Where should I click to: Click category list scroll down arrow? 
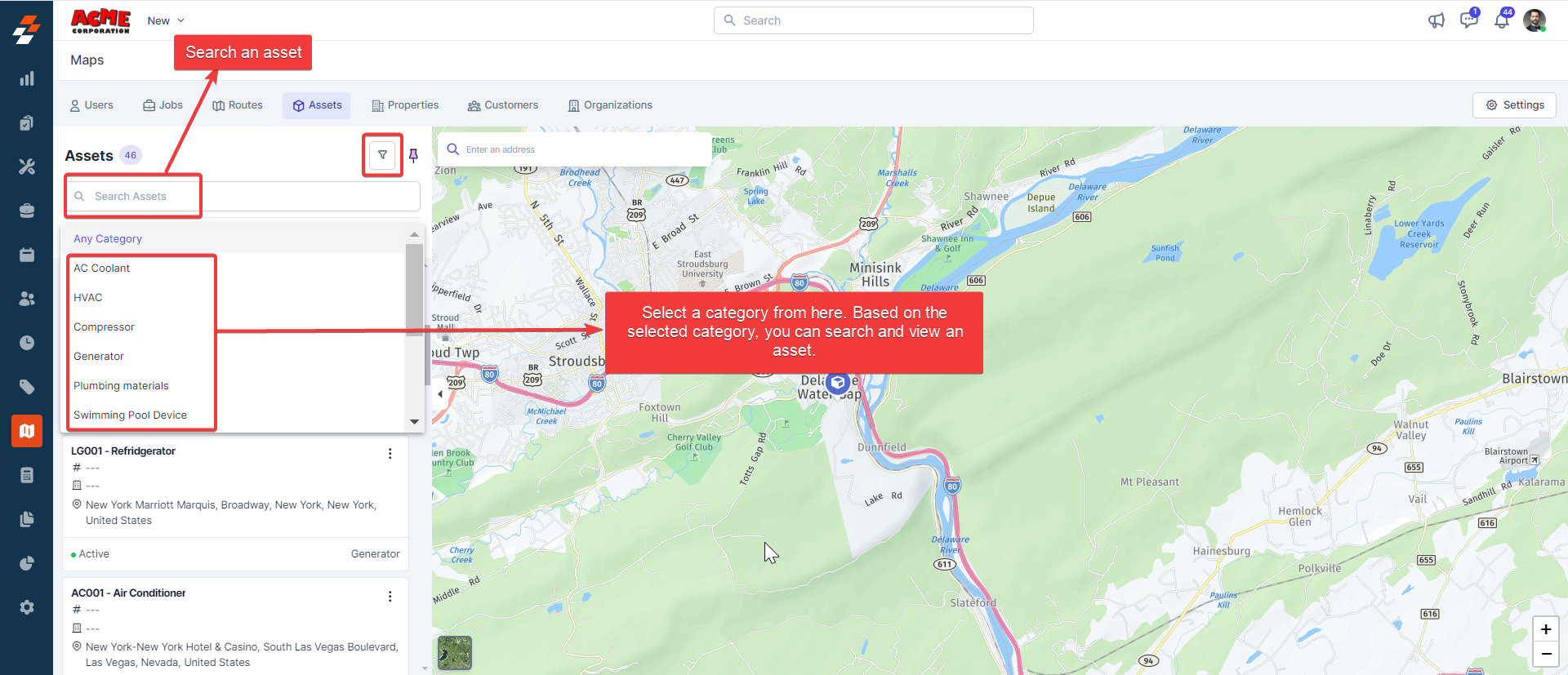[x=414, y=422]
